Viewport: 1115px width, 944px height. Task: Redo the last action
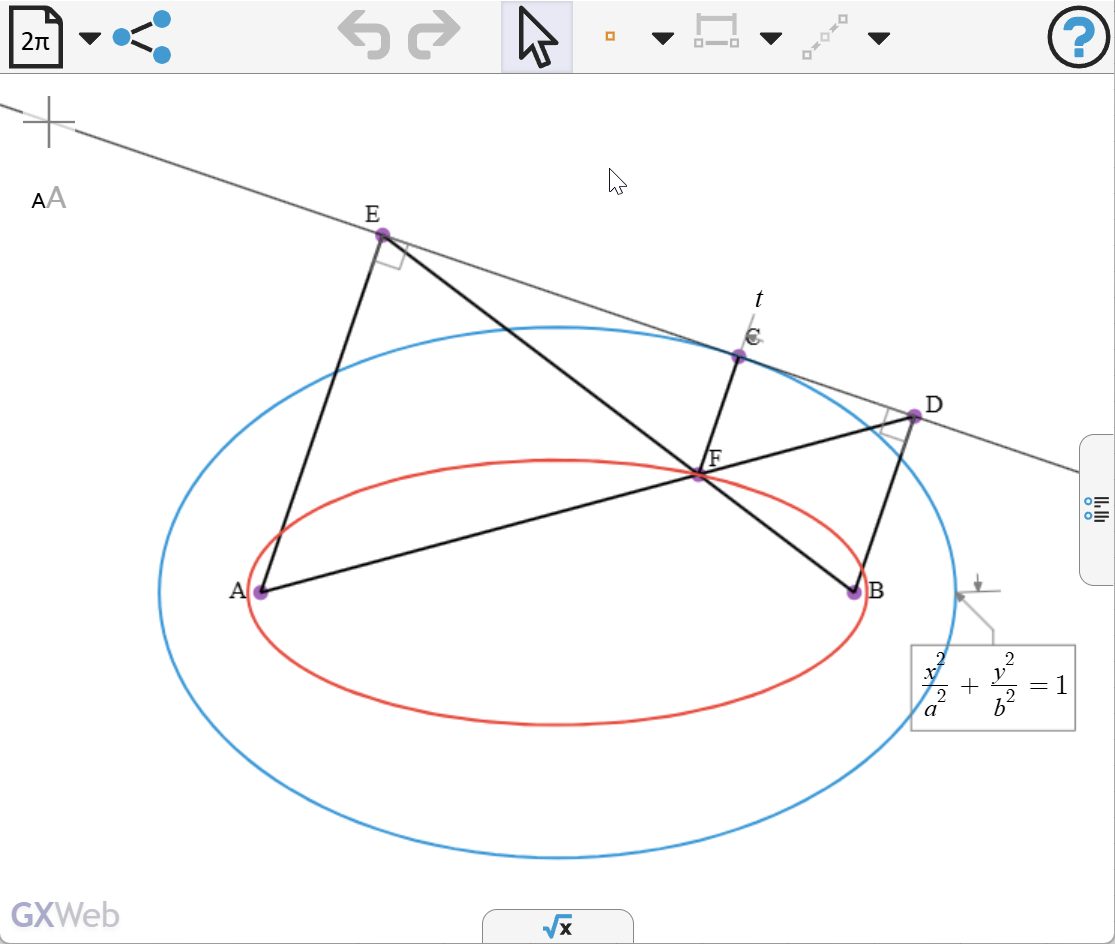434,35
